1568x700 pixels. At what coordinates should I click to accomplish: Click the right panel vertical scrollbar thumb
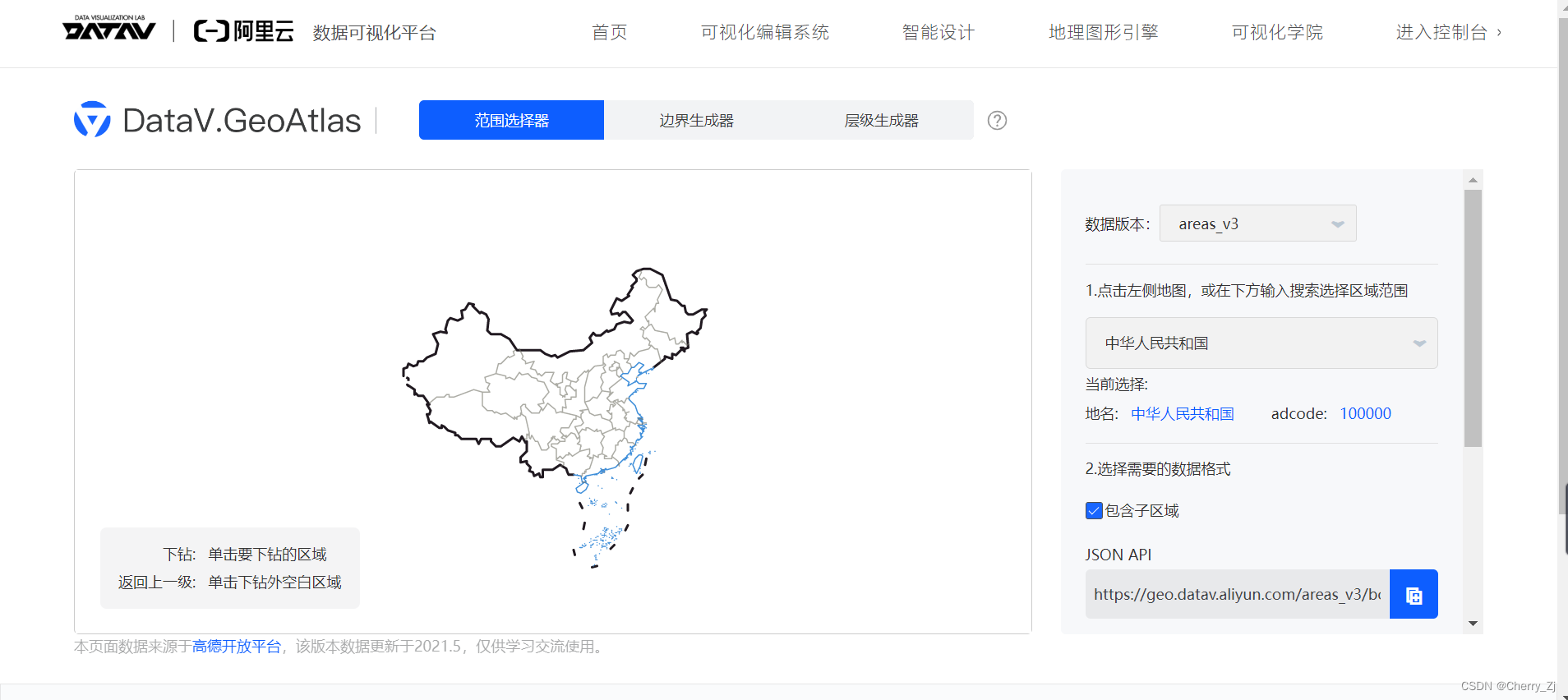[x=1473, y=319]
